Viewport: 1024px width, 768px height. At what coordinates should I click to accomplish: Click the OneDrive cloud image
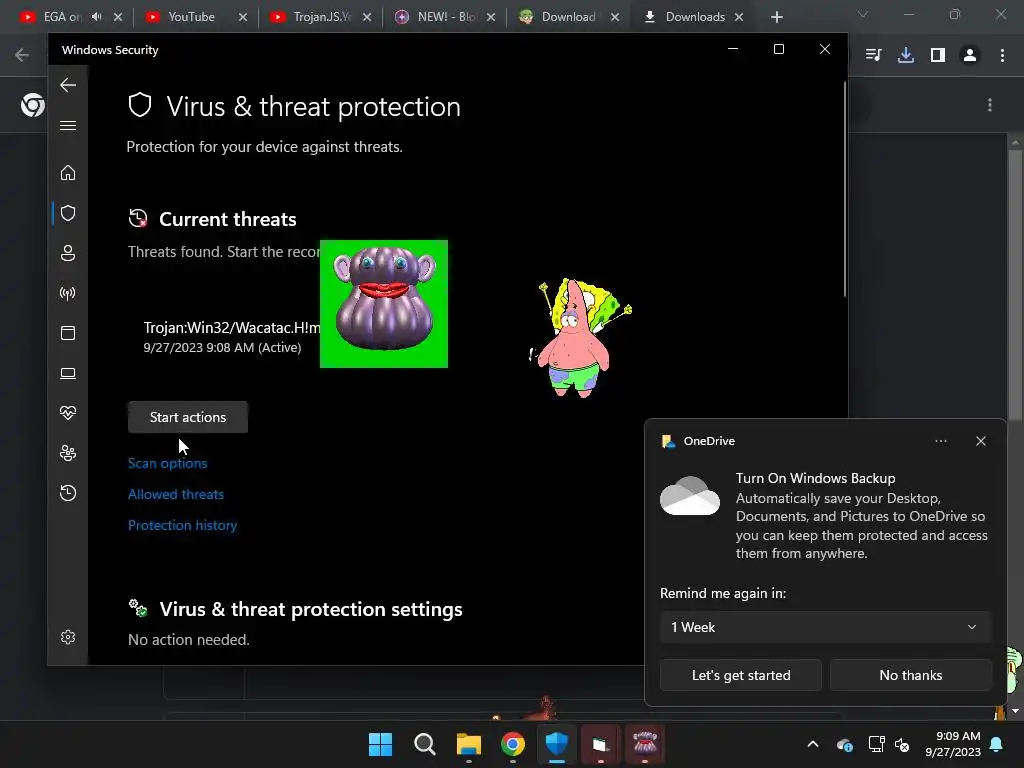[690, 496]
